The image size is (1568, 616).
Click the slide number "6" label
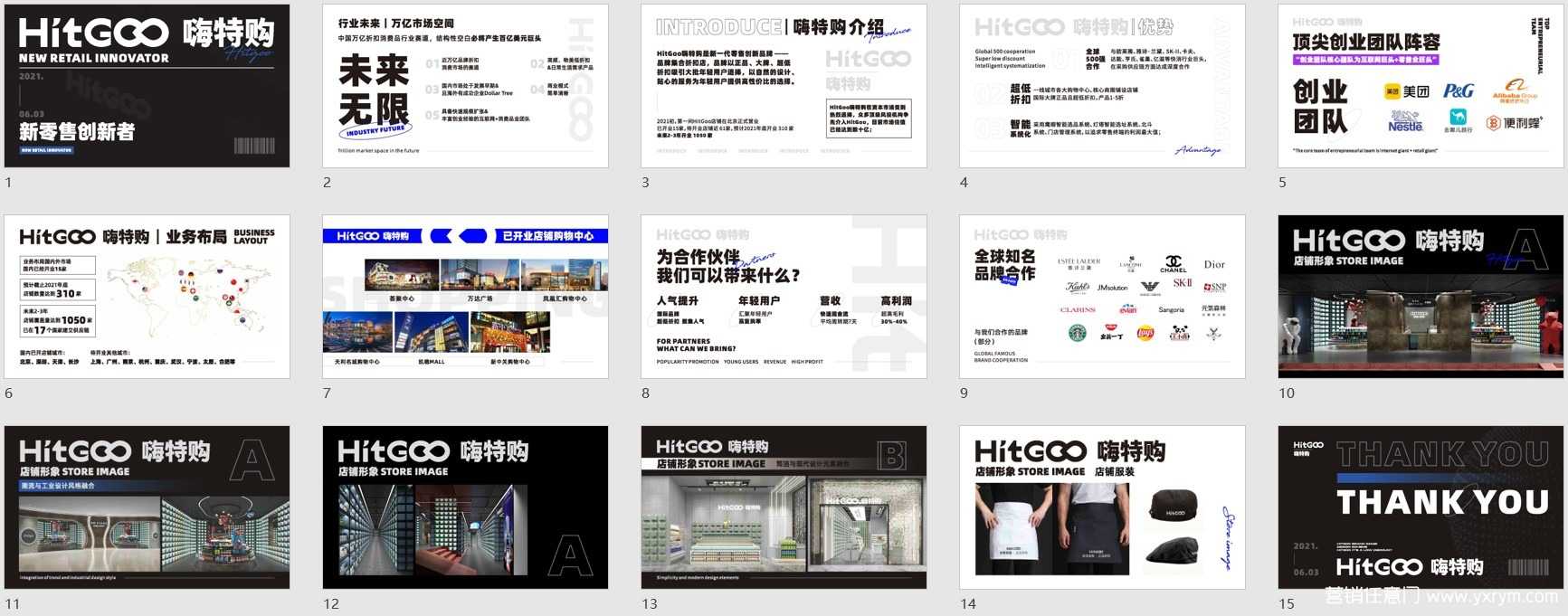coord(9,393)
